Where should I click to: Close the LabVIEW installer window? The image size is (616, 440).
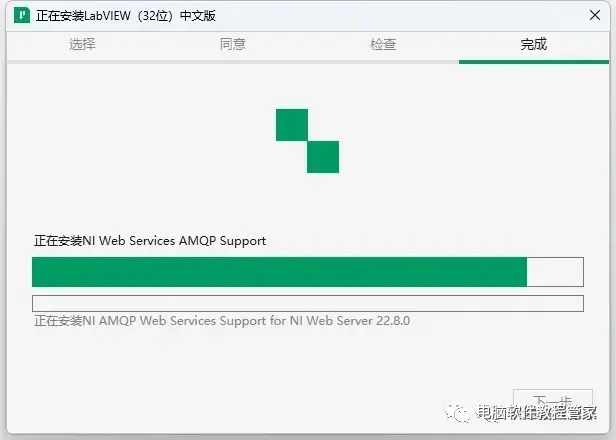pyautogui.click(x=595, y=15)
